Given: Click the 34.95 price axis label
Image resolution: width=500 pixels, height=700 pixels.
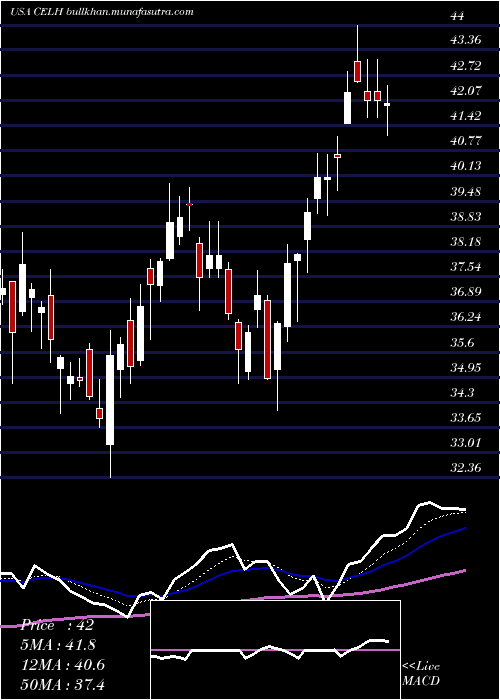Looking at the screenshot, I should 466,367.
